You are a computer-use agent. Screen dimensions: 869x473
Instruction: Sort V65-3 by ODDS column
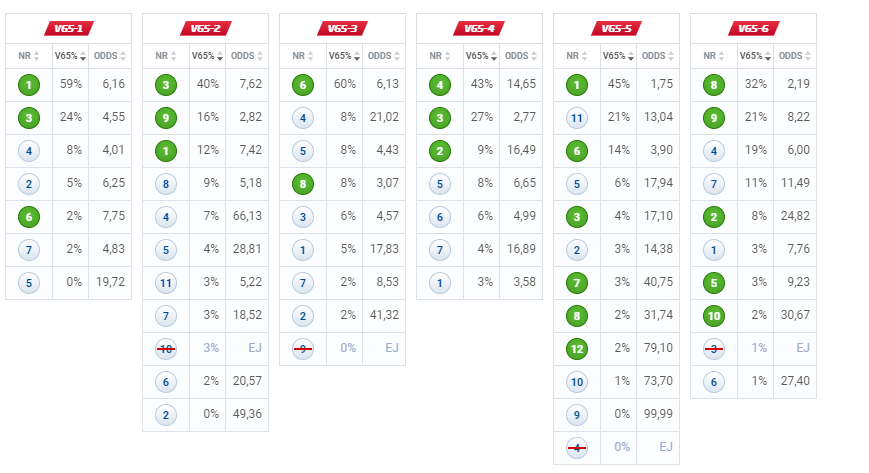point(384,56)
